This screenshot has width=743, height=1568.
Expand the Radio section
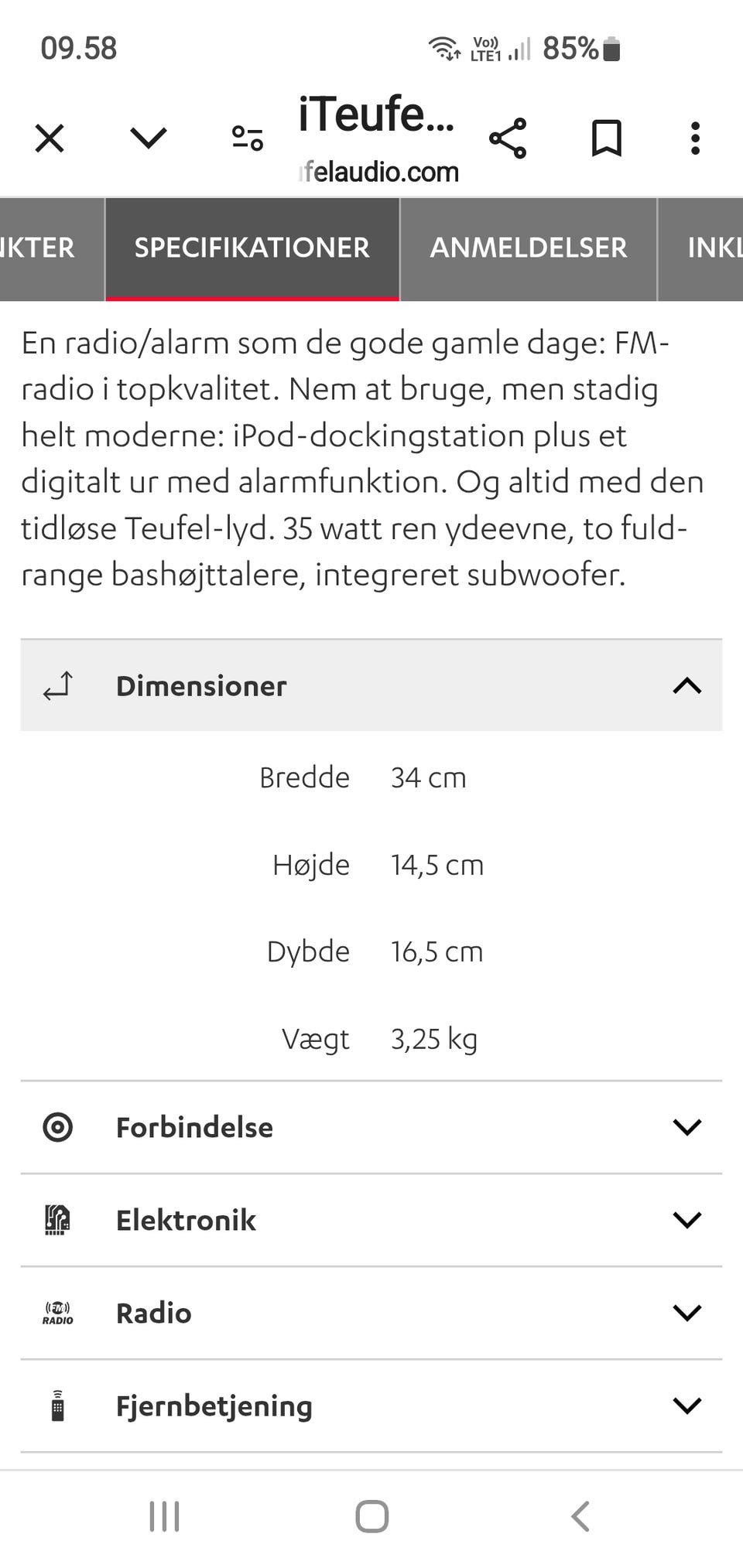[x=687, y=1313]
